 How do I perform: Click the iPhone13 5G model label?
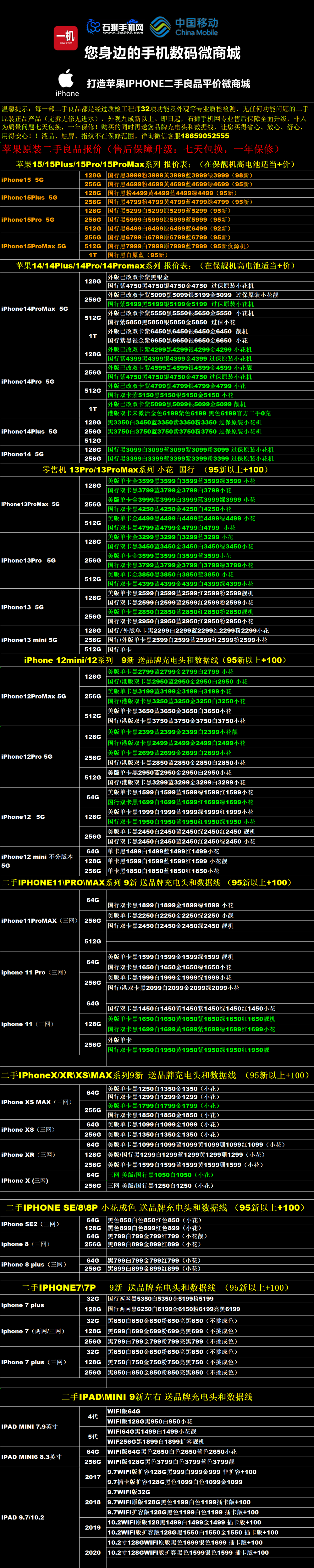click(22, 607)
